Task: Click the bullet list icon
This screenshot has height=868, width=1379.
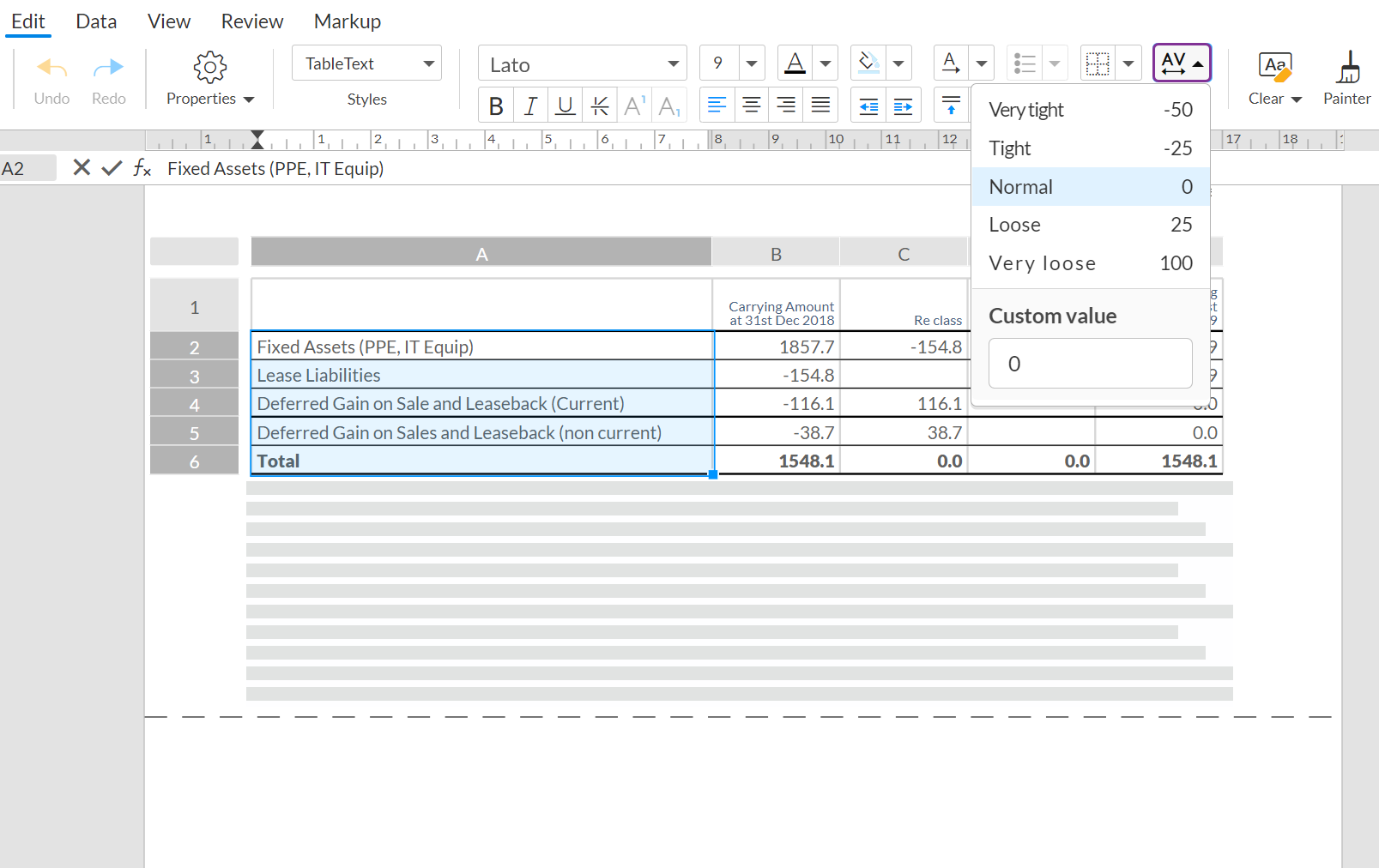Action: (x=1025, y=63)
